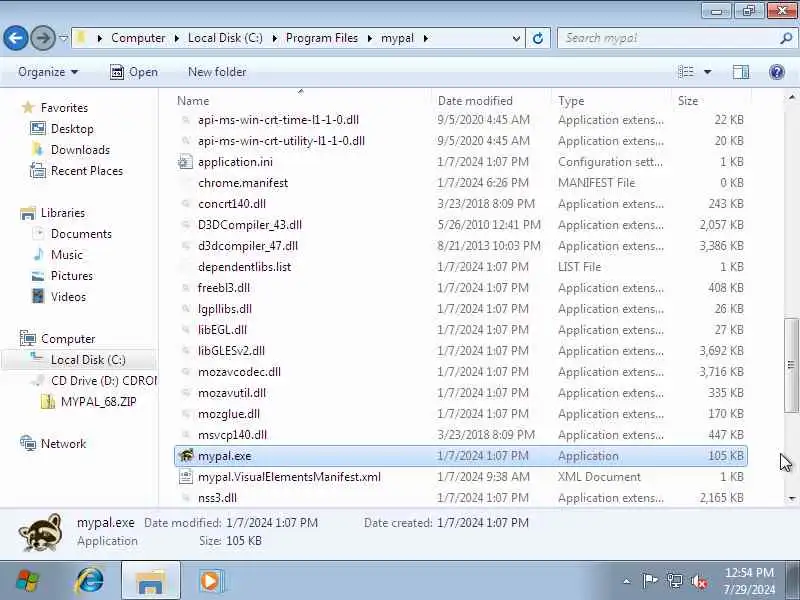Viewport: 800px width, 600px height.
Task: Click the search magnifier icon
Action: pyautogui.click(x=786, y=38)
